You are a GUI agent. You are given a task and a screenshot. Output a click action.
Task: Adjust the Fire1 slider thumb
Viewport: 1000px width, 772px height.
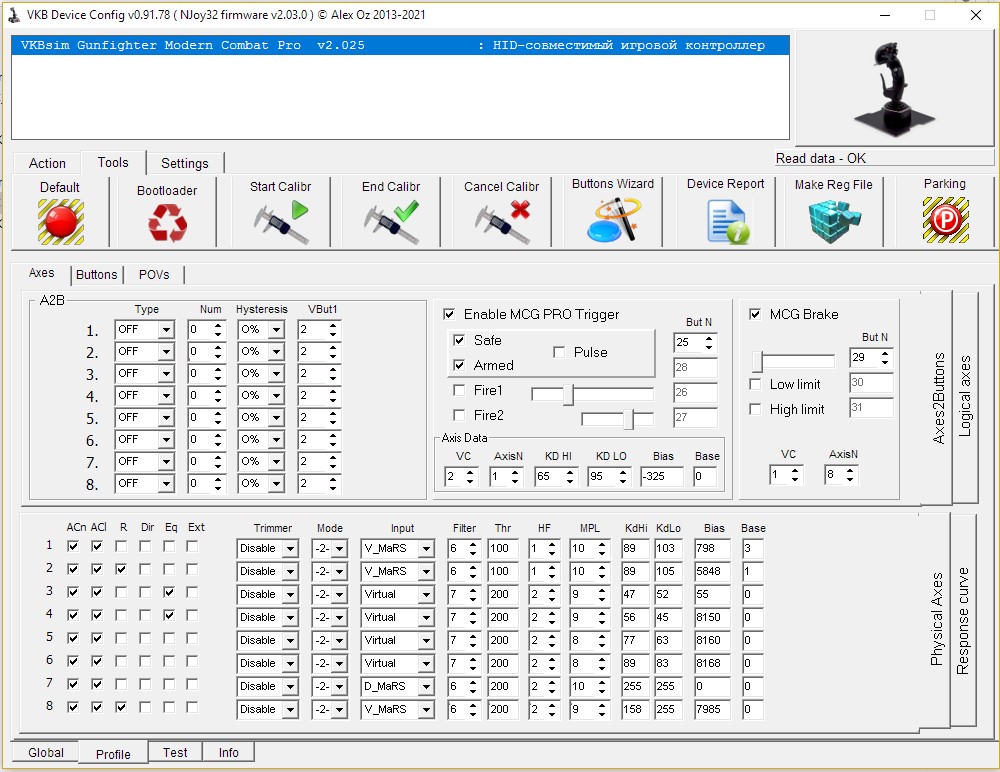tap(568, 395)
